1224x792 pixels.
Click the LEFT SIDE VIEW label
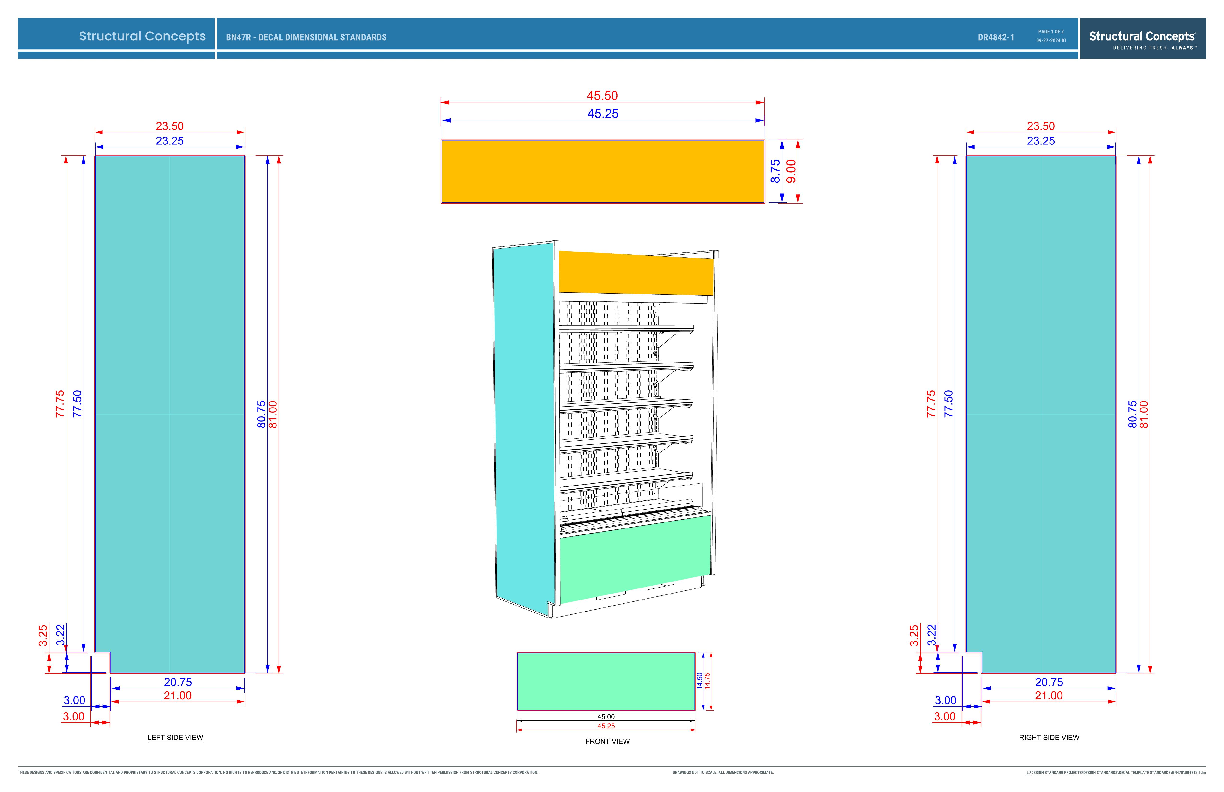[175, 737]
